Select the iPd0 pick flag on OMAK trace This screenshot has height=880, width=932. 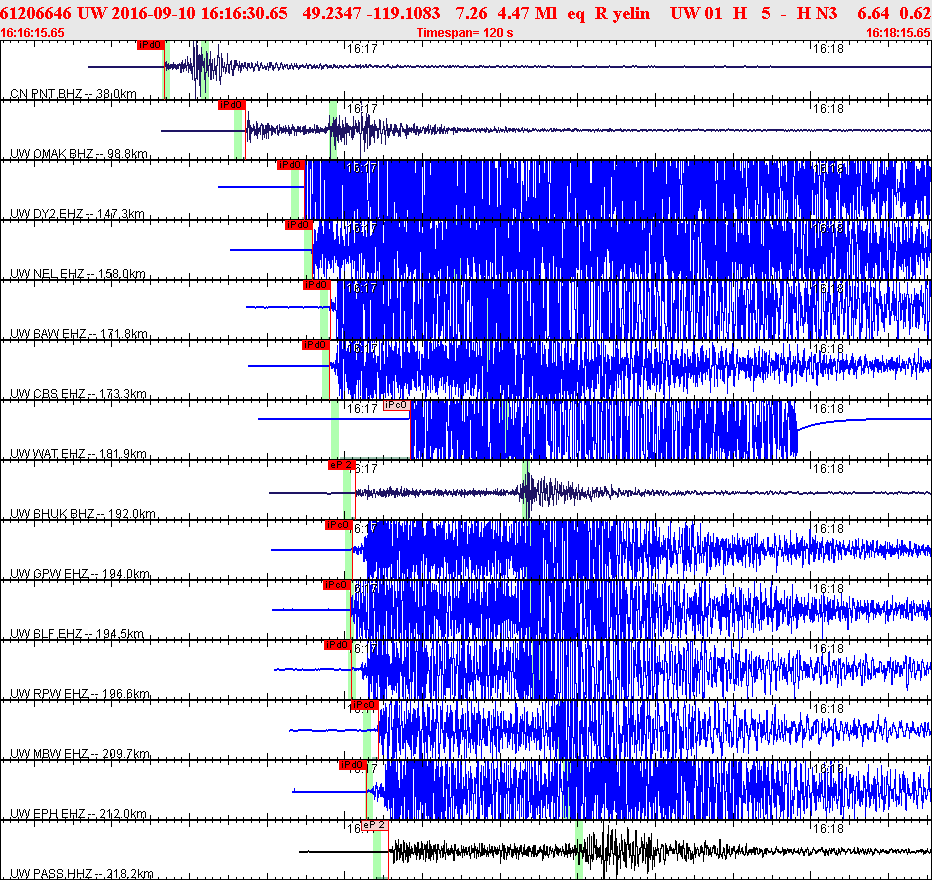tap(231, 105)
